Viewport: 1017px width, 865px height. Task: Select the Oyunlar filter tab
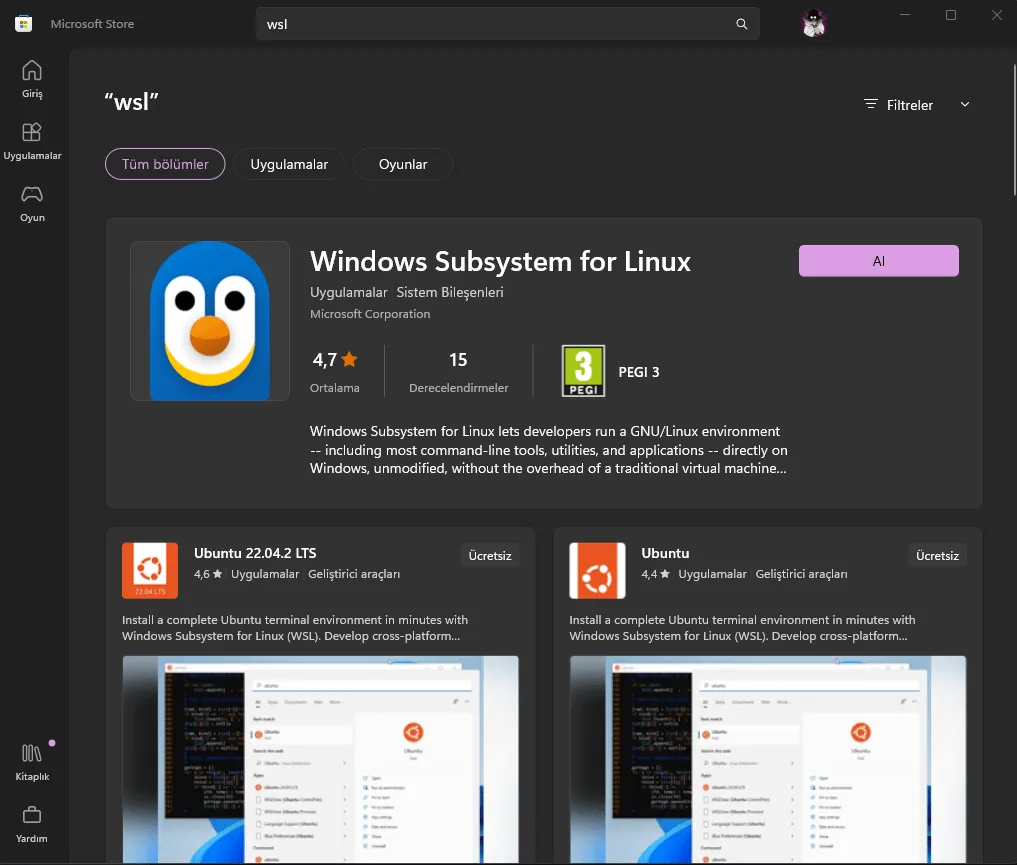coord(403,164)
